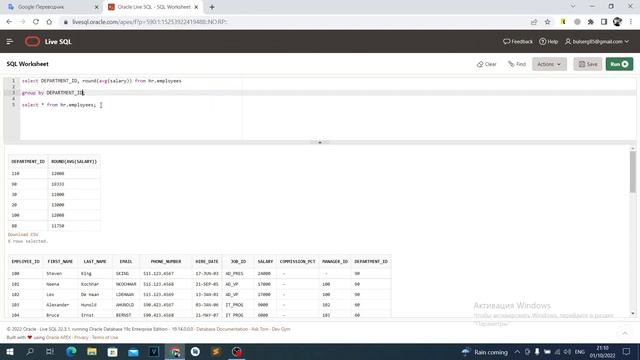The width and height of the screenshot is (640, 360).
Task: Close the Oracle Live SQL tab
Action: (x=196, y=7)
